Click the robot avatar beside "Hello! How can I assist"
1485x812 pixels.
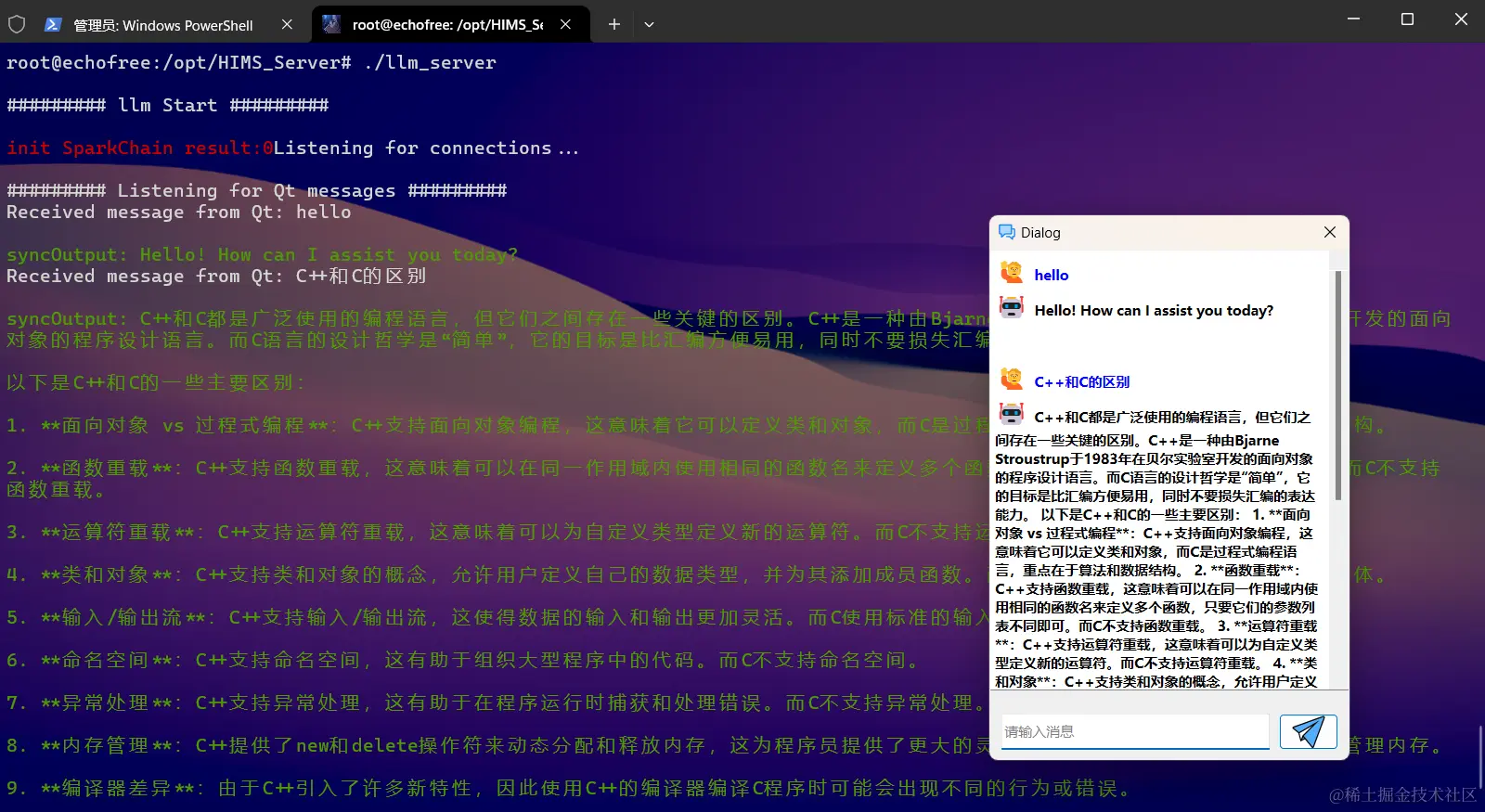click(x=1012, y=307)
